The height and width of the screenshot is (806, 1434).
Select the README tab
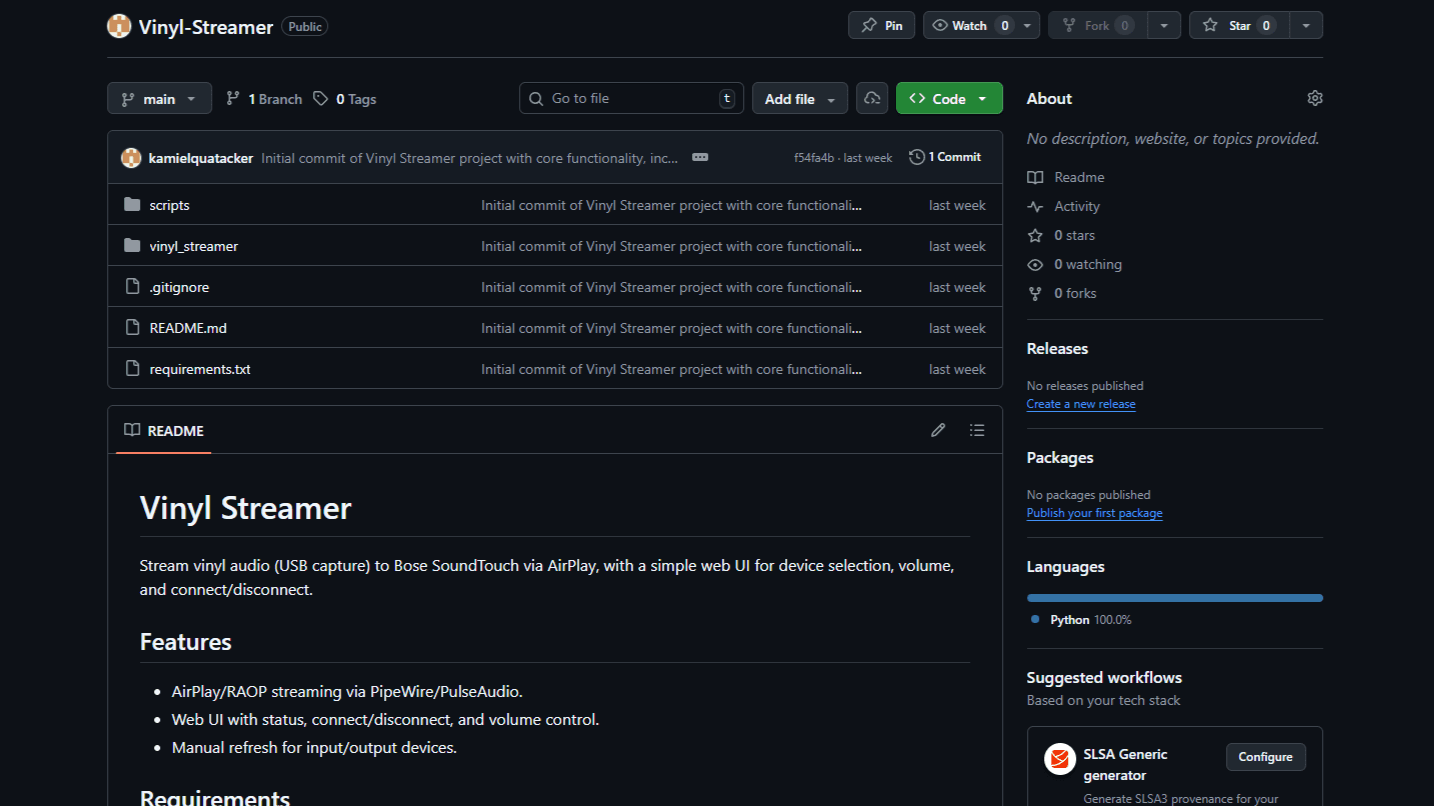[x=164, y=431]
